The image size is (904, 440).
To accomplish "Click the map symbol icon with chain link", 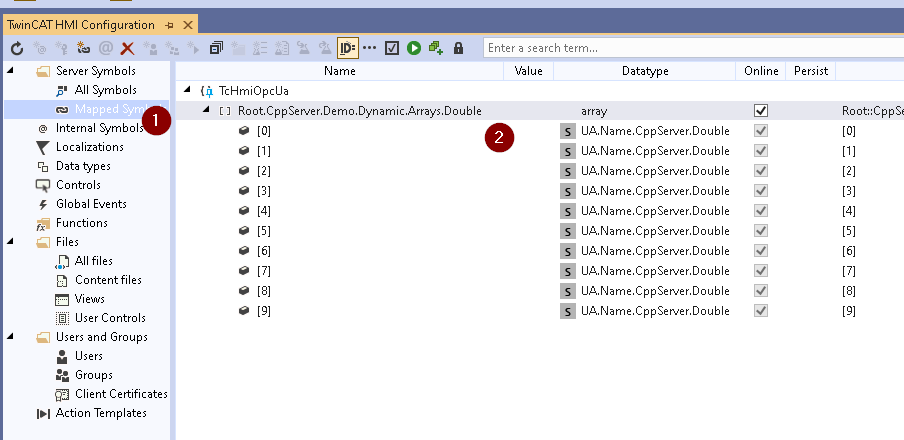I will (84, 48).
